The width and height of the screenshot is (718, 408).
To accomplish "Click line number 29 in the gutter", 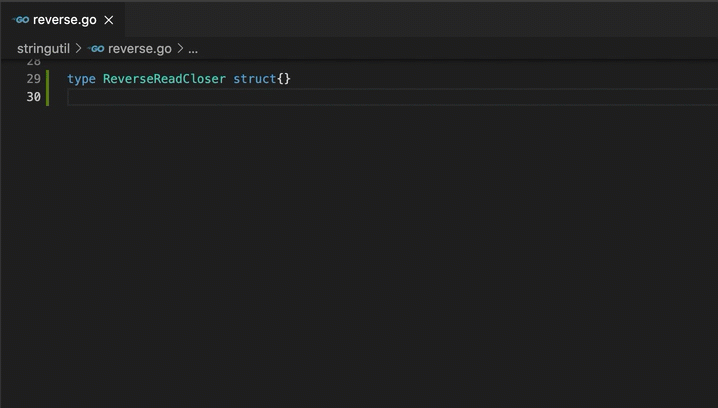I will [33, 78].
